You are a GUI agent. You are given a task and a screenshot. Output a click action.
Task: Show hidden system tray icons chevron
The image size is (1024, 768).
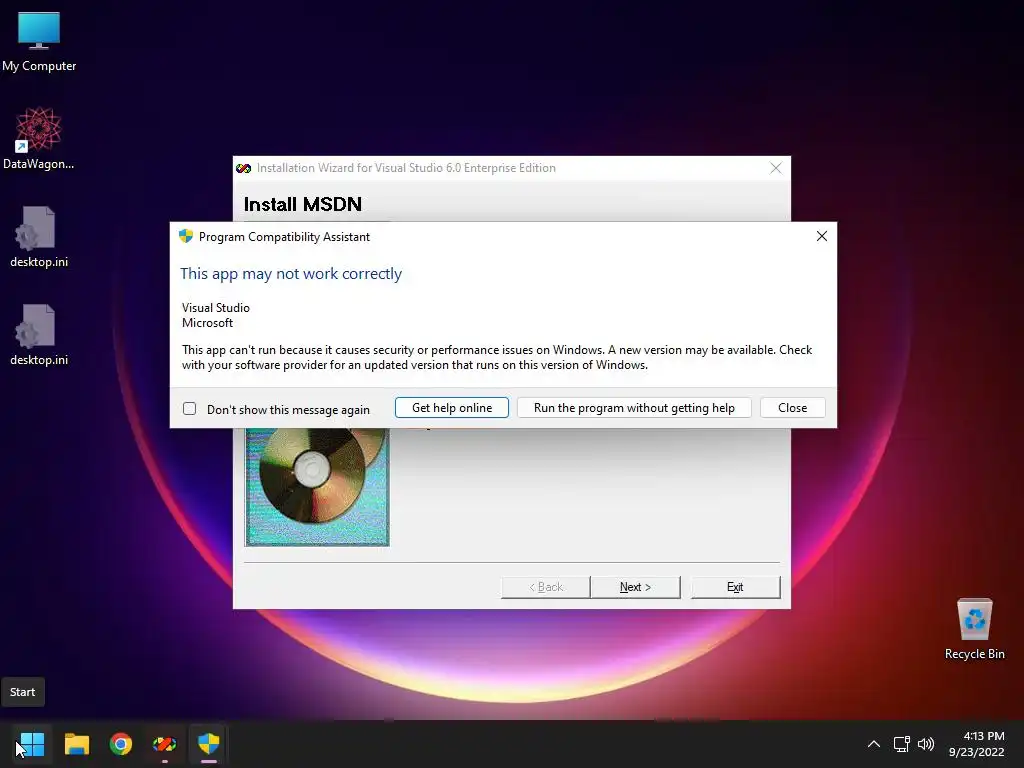[874, 744]
